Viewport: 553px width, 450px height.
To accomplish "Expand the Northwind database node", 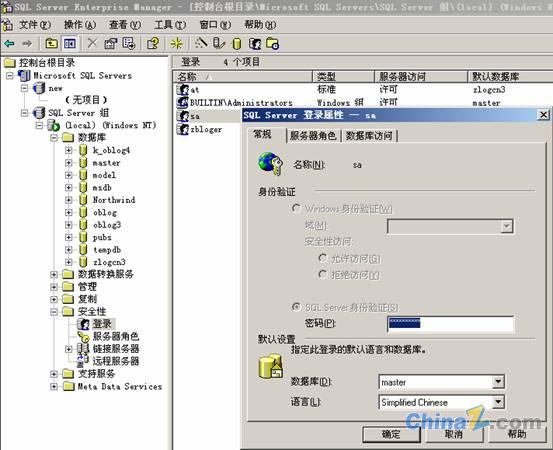I will pyautogui.click(x=69, y=200).
